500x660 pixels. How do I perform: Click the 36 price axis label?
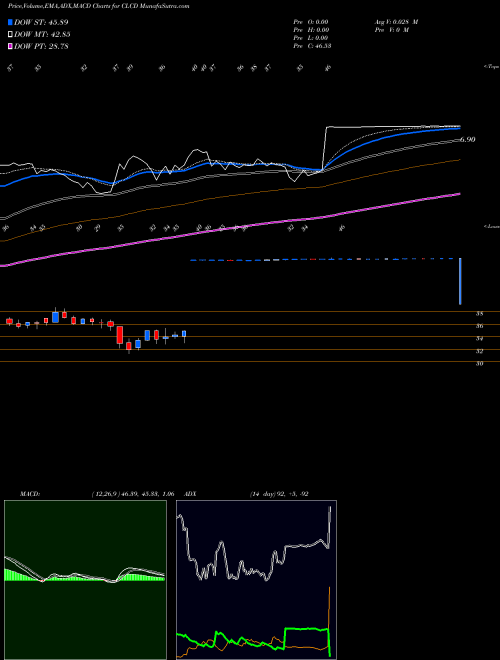(479, 326)
